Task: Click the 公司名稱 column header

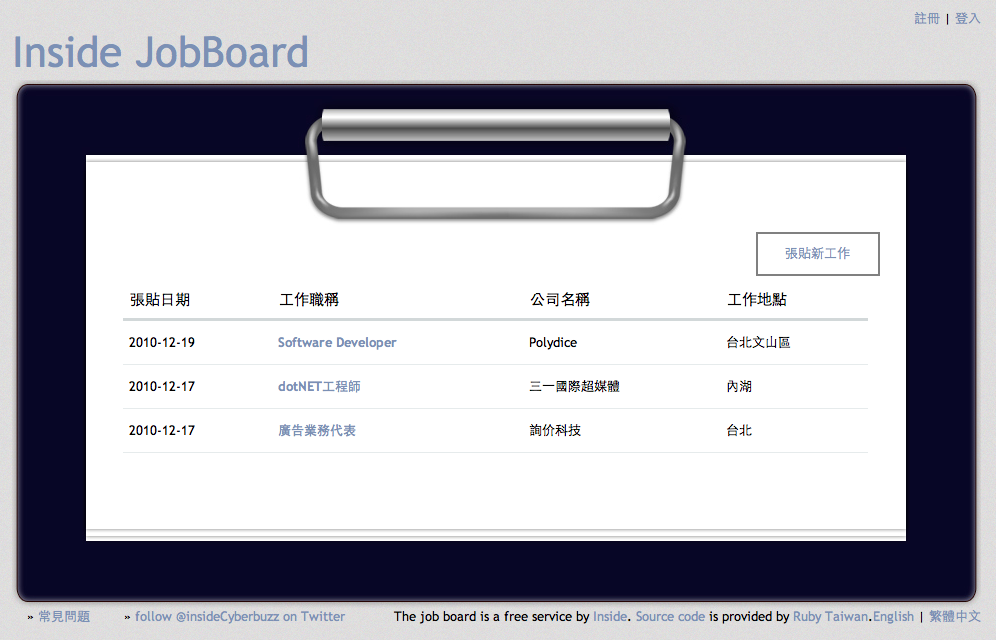Action: (560, 300)
